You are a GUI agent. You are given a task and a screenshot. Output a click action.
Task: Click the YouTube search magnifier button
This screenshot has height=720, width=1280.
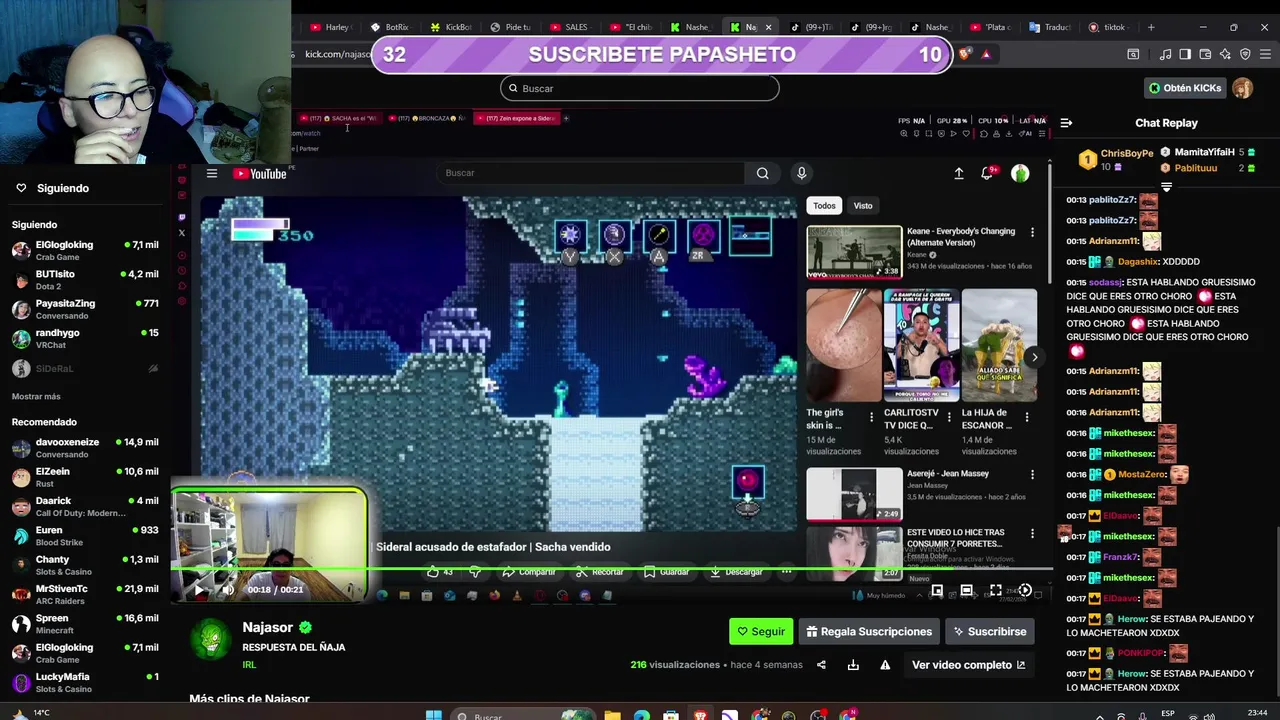point(762,173)
